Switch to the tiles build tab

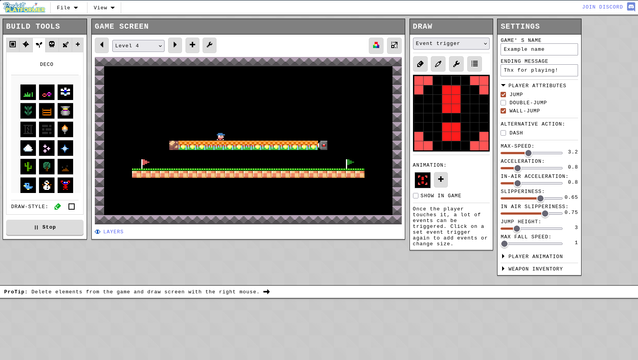pyautogui.click(x=13, y=44)
